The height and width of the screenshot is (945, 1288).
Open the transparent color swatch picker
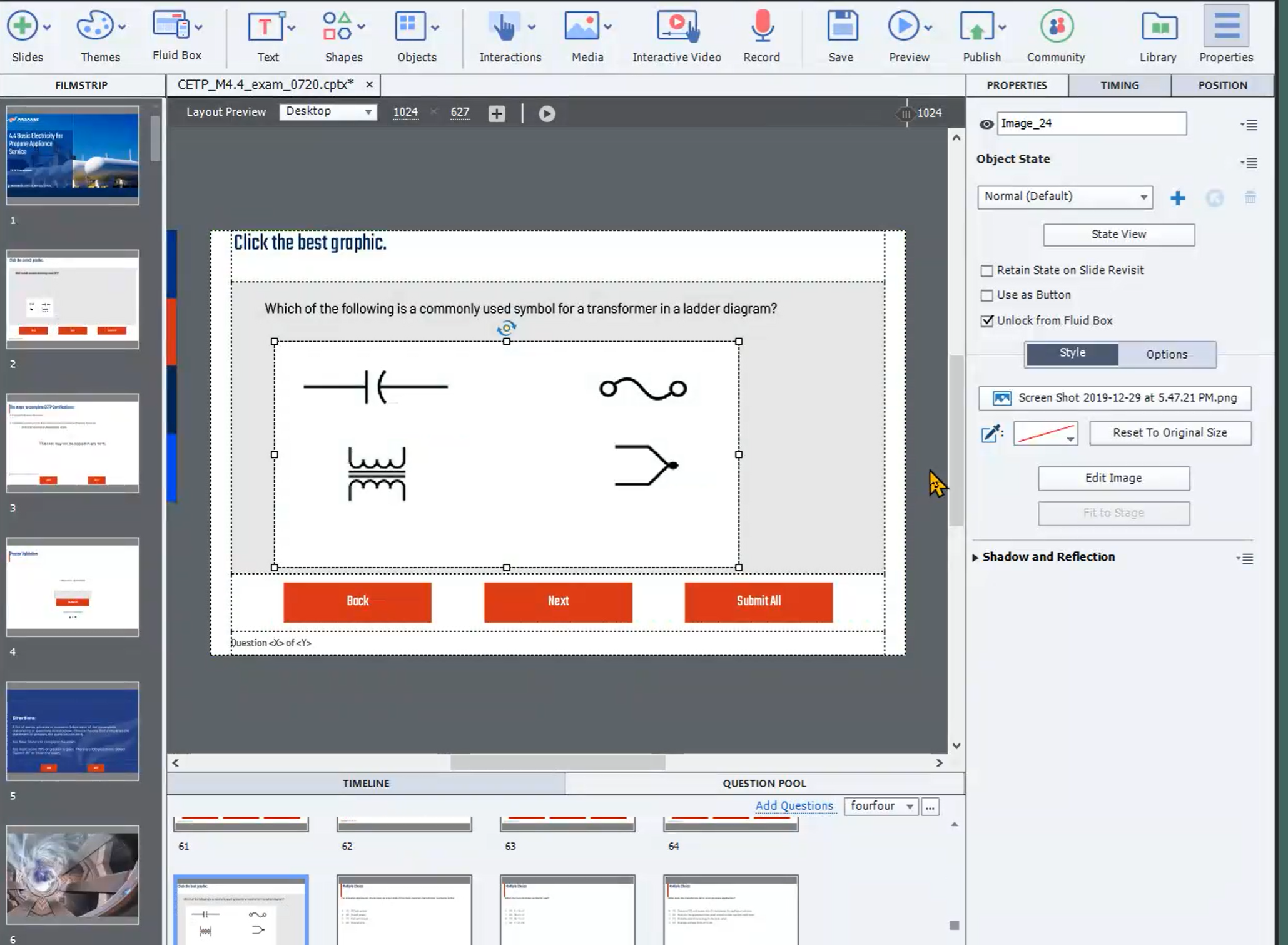coord(1045,434)
